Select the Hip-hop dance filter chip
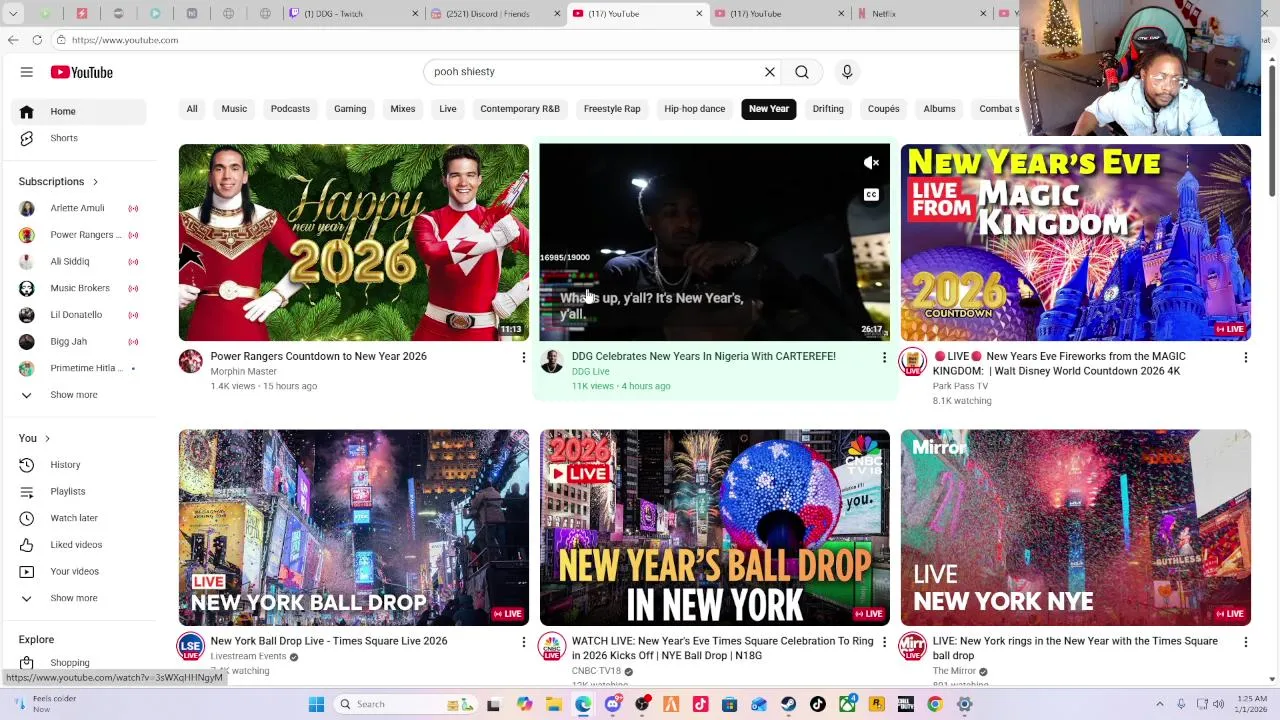The width and height of the screenshot is (1280, 720). (694, 109)
